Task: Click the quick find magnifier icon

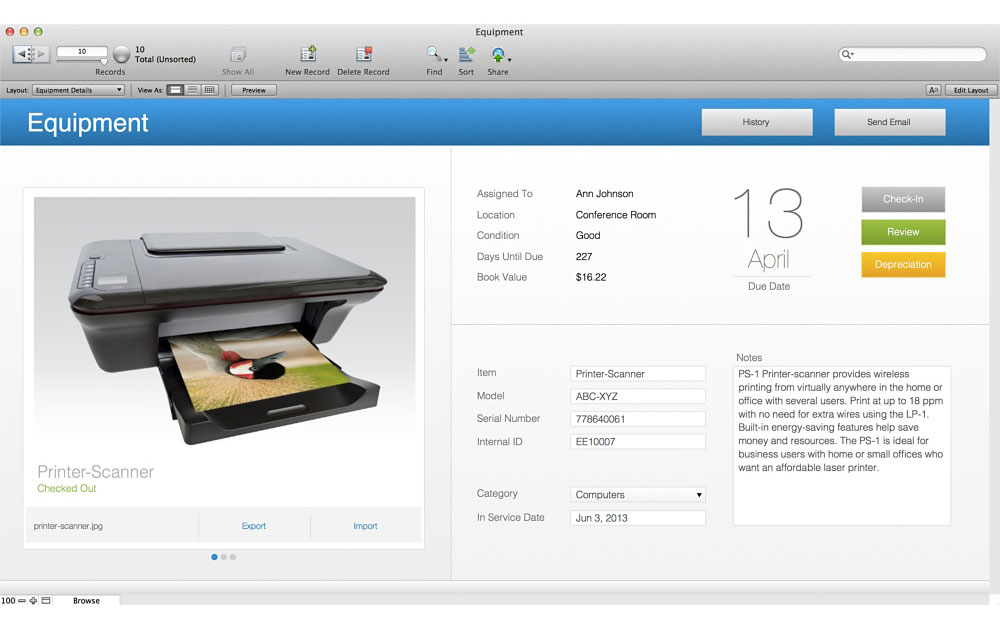Action: [x=847, y=55]
